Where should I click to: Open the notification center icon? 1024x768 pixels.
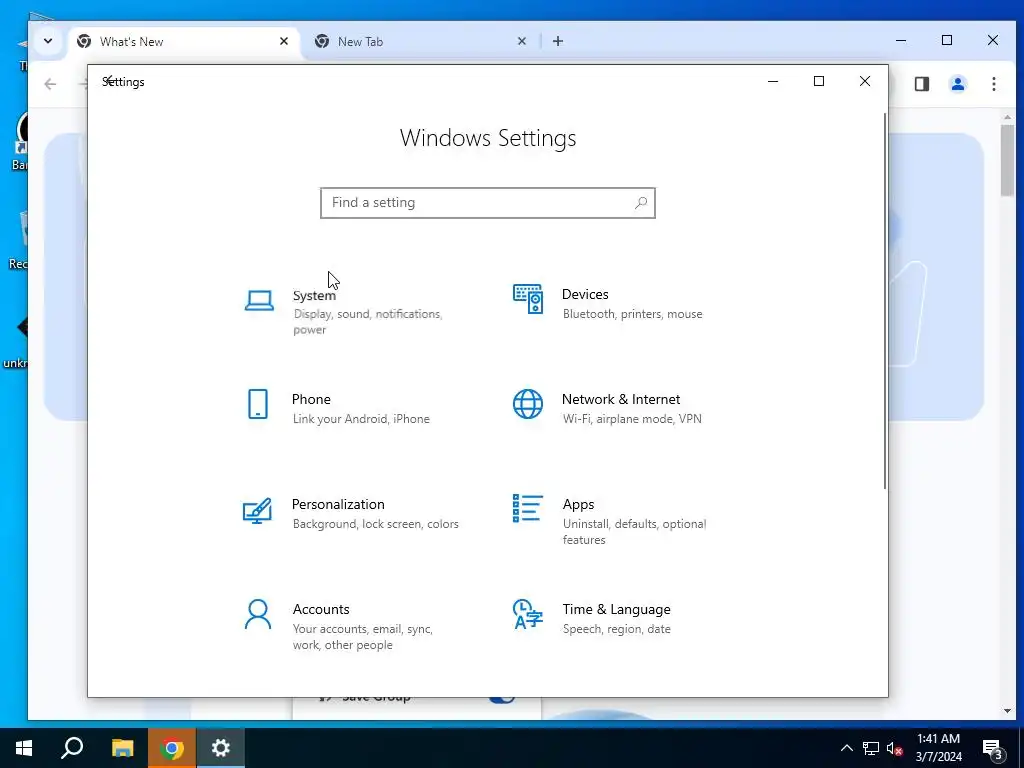pyautogui.click(x=993, y=749)
